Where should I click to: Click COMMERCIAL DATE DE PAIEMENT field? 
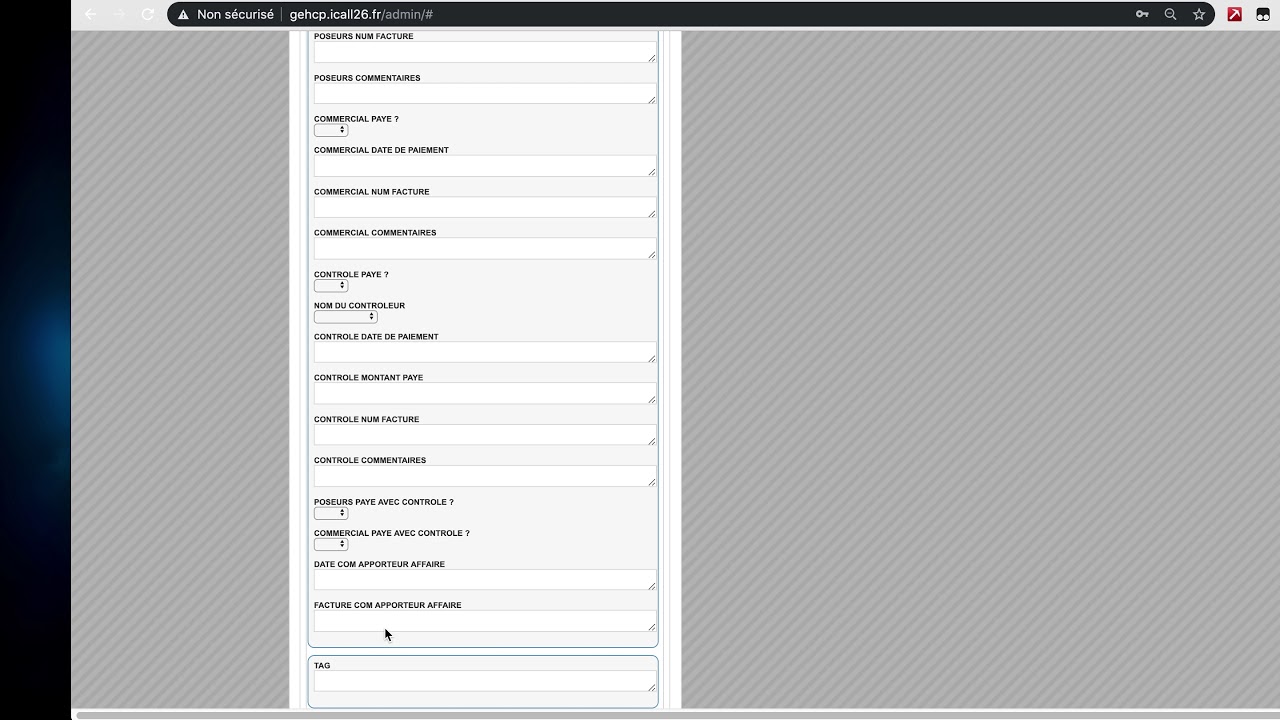pos(485,166)
